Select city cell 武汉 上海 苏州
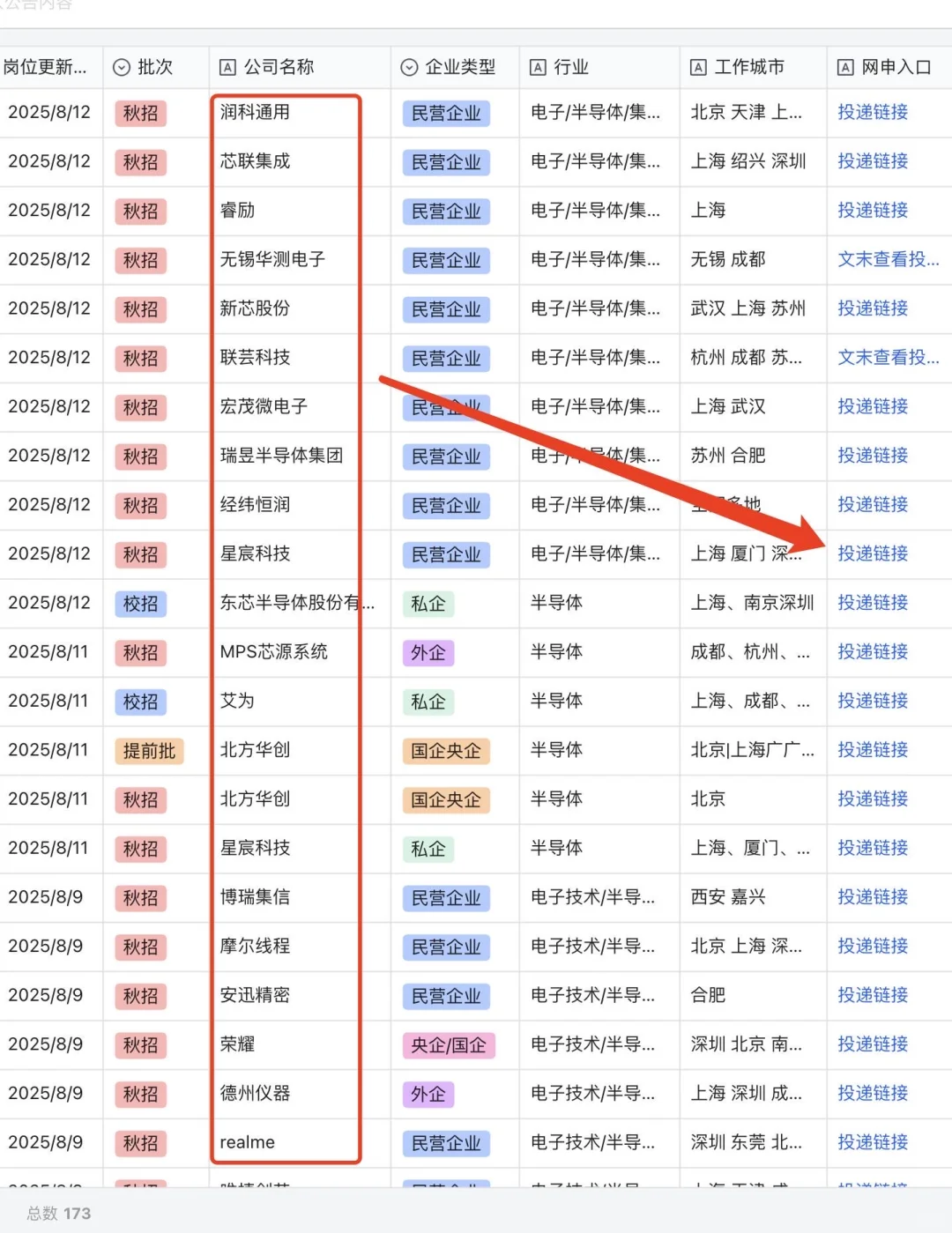 [x=753, y=308]
